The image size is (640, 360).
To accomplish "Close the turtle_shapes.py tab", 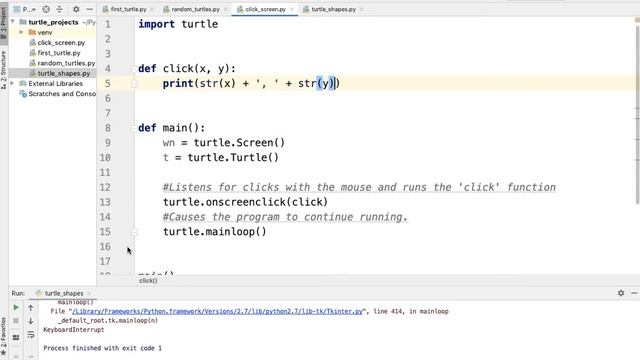I will pyautogui.click(x=361, y=9).
